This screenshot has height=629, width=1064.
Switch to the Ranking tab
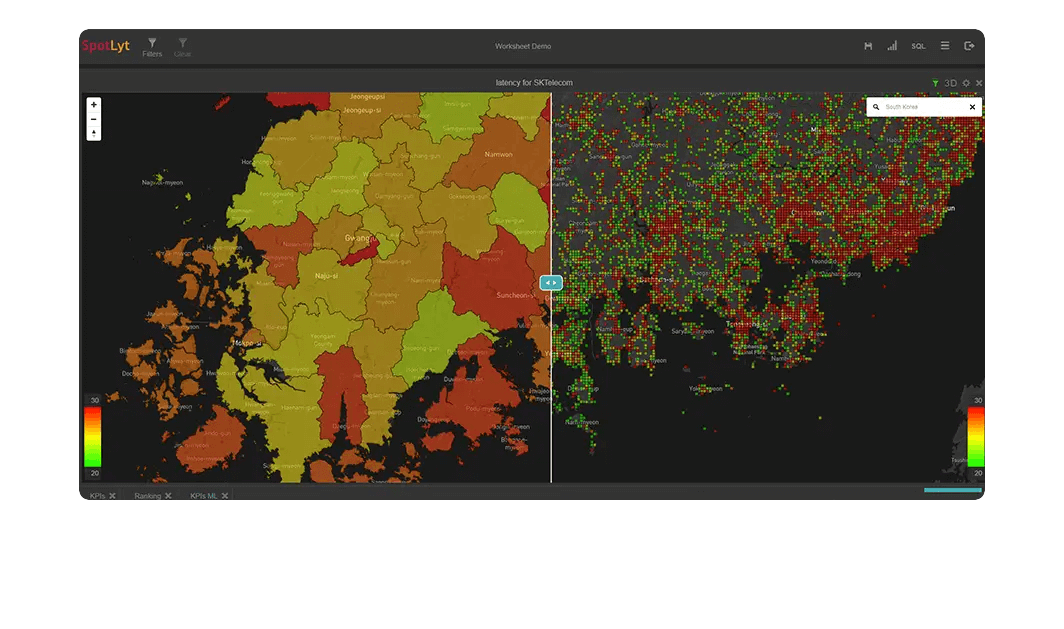(148, 496)
